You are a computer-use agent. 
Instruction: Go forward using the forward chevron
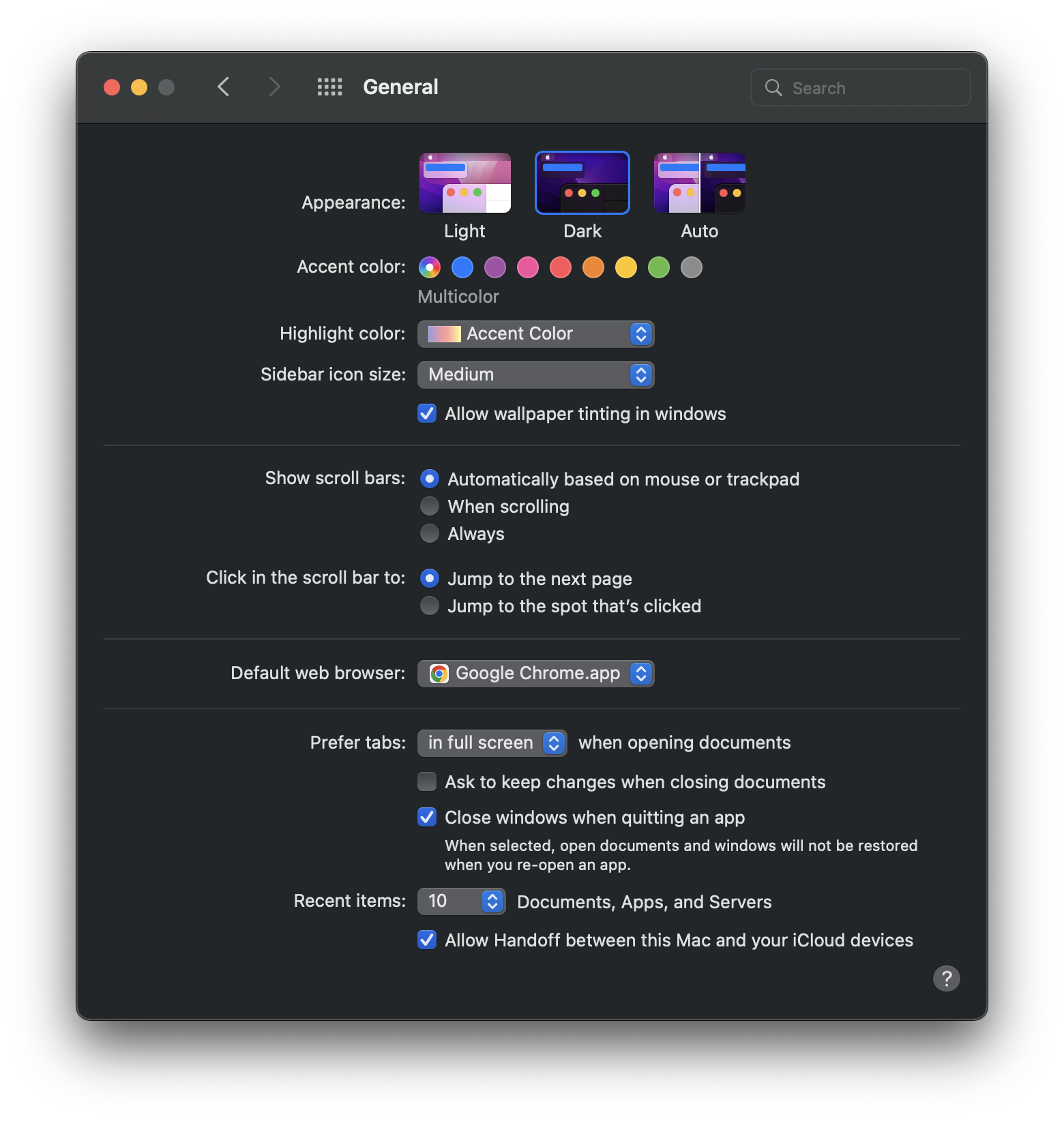click(274, 87)
